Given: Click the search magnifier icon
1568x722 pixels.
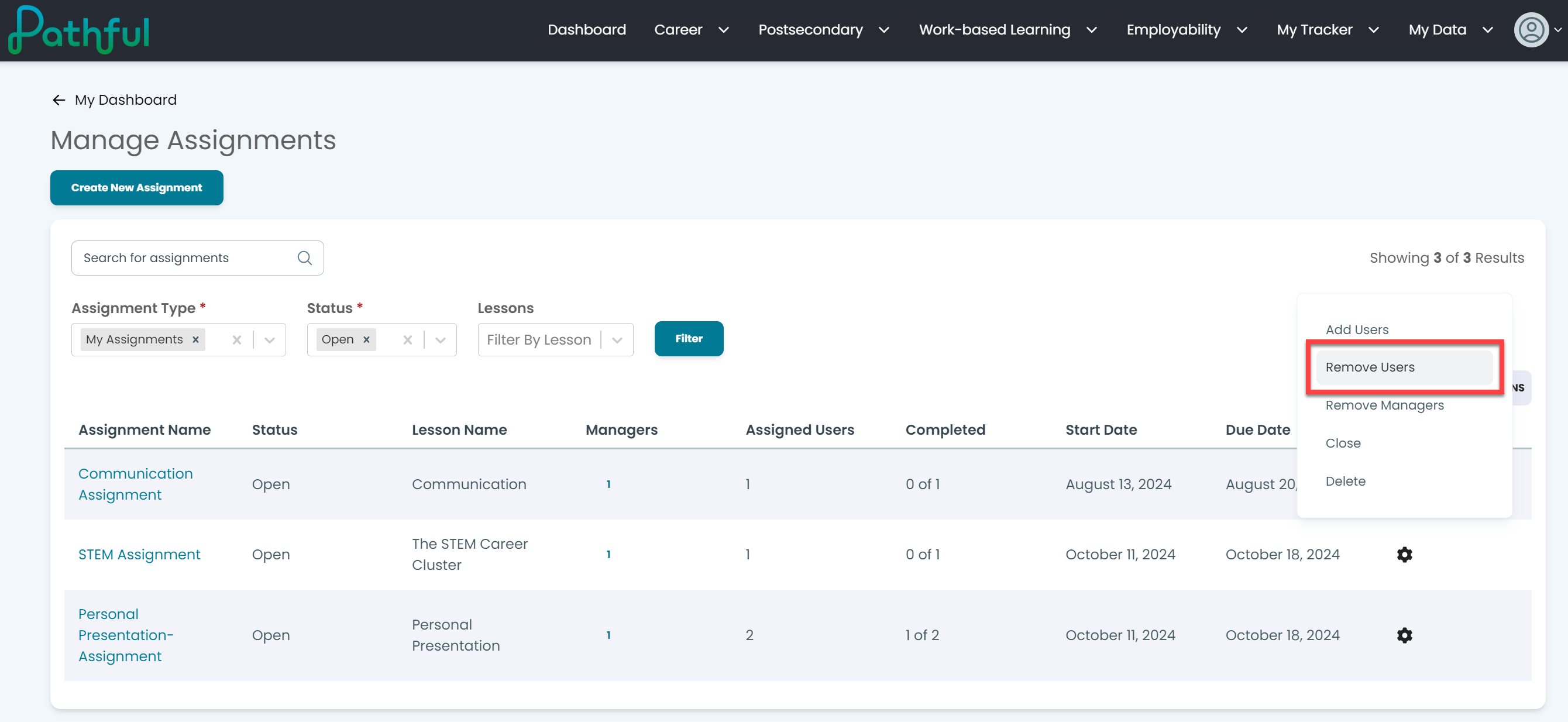Looking at the screenshot, I should 304,258.
